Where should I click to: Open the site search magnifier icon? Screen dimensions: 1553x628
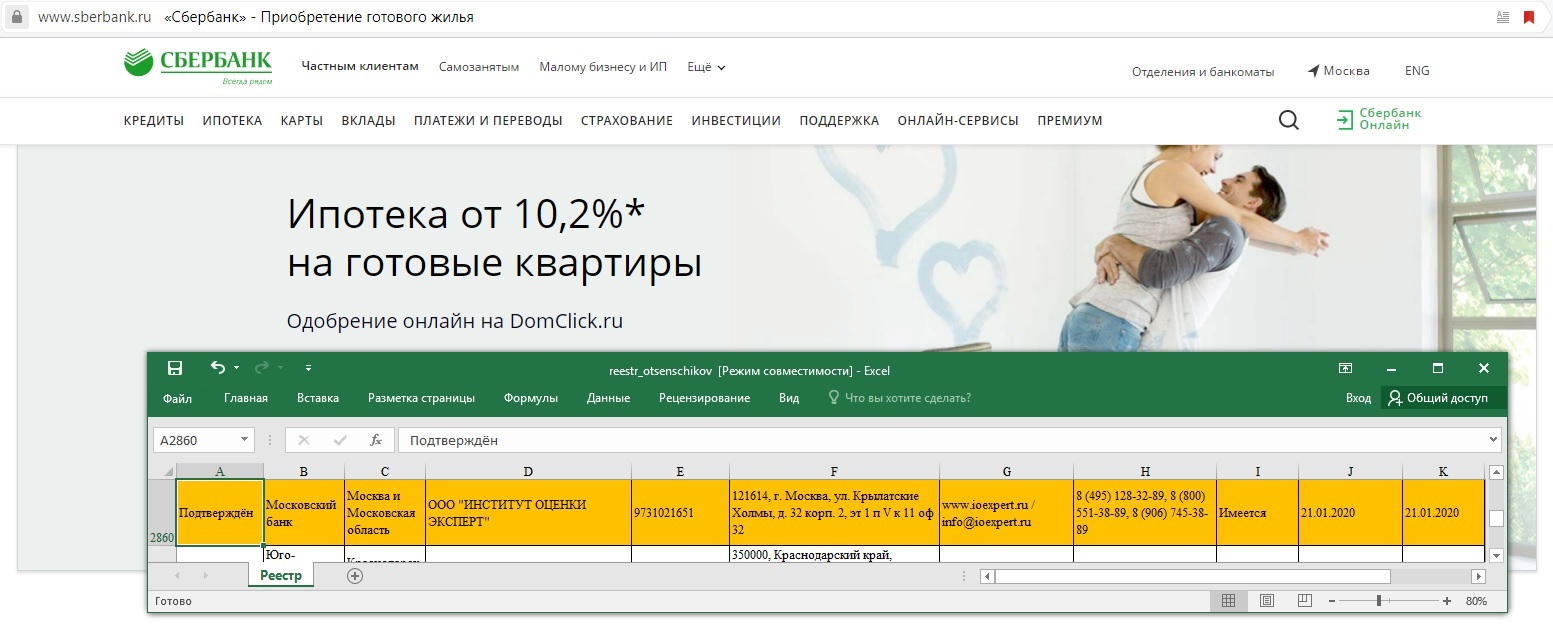click(x=1289, y=120)
